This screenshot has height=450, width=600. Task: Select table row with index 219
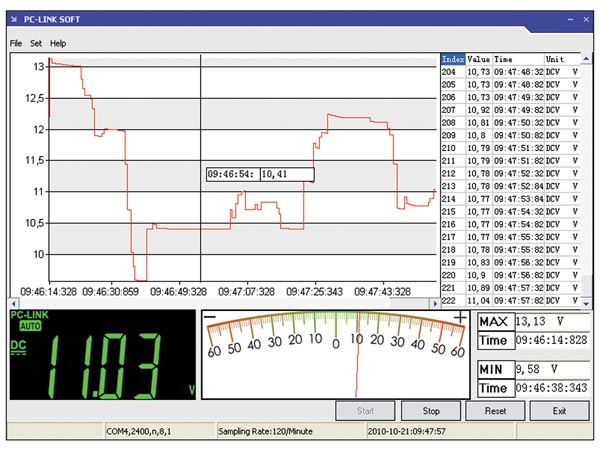[510, 262]
